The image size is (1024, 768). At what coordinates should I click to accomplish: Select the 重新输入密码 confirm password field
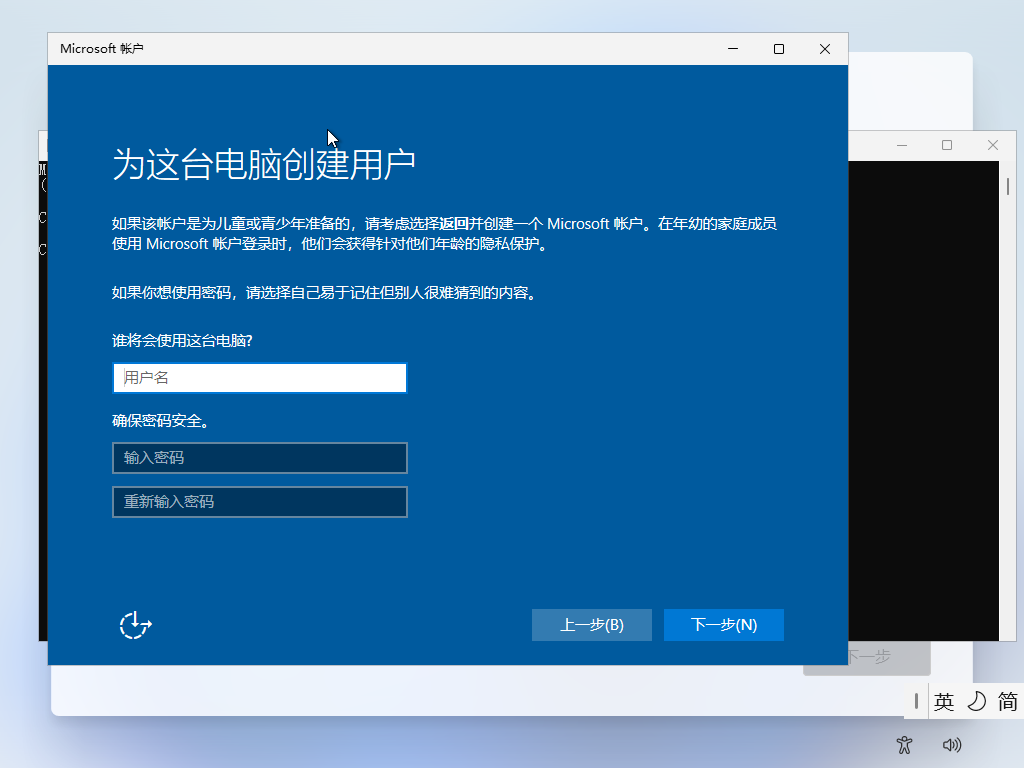pyautogui.click(x=260, y=502)
